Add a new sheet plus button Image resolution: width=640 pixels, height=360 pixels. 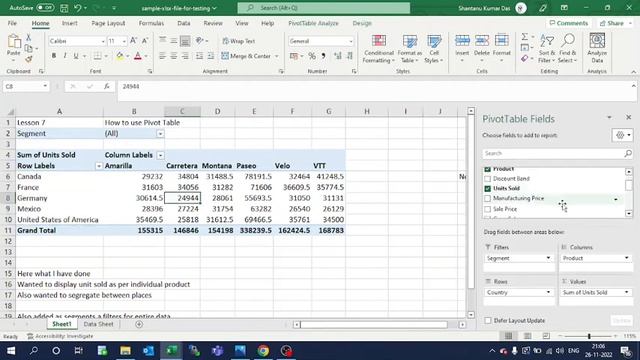tap(139, 324)
